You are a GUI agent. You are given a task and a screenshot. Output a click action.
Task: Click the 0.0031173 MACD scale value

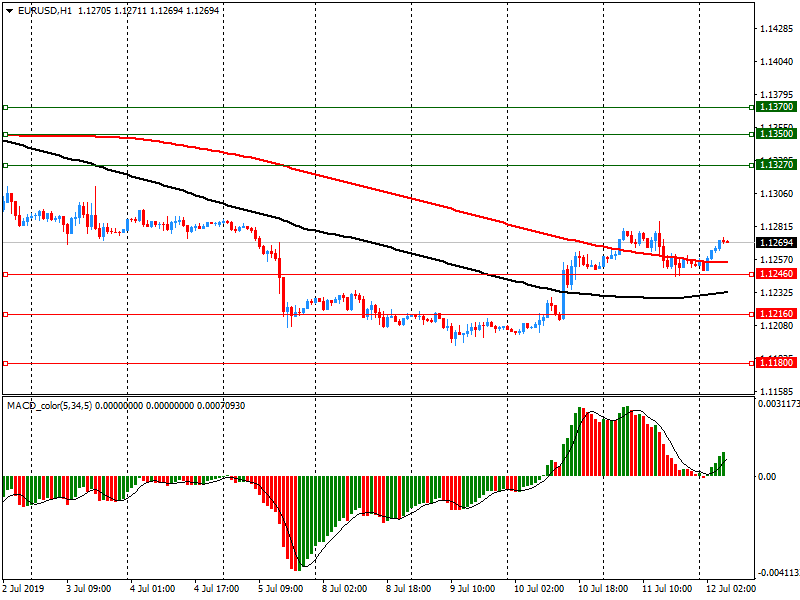point(779,404)
